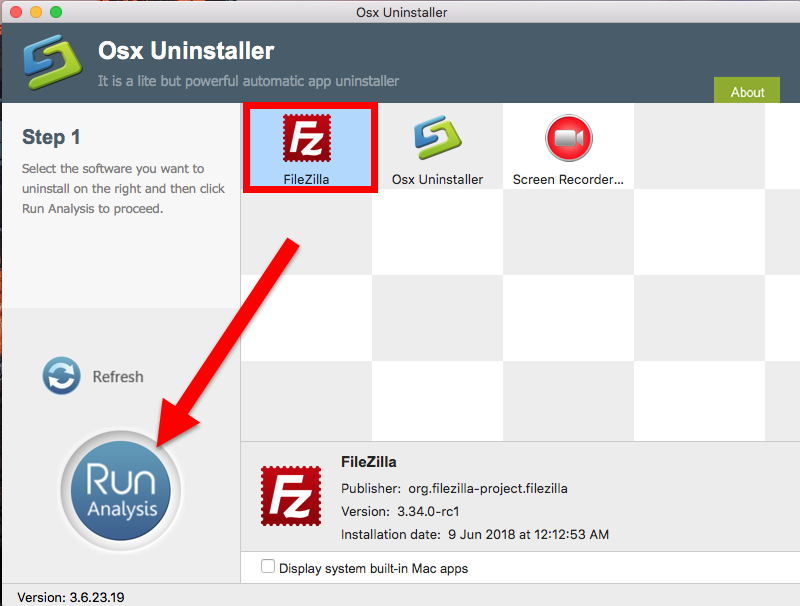Click the Step 1 heading in the sidebar

[51, 138]
